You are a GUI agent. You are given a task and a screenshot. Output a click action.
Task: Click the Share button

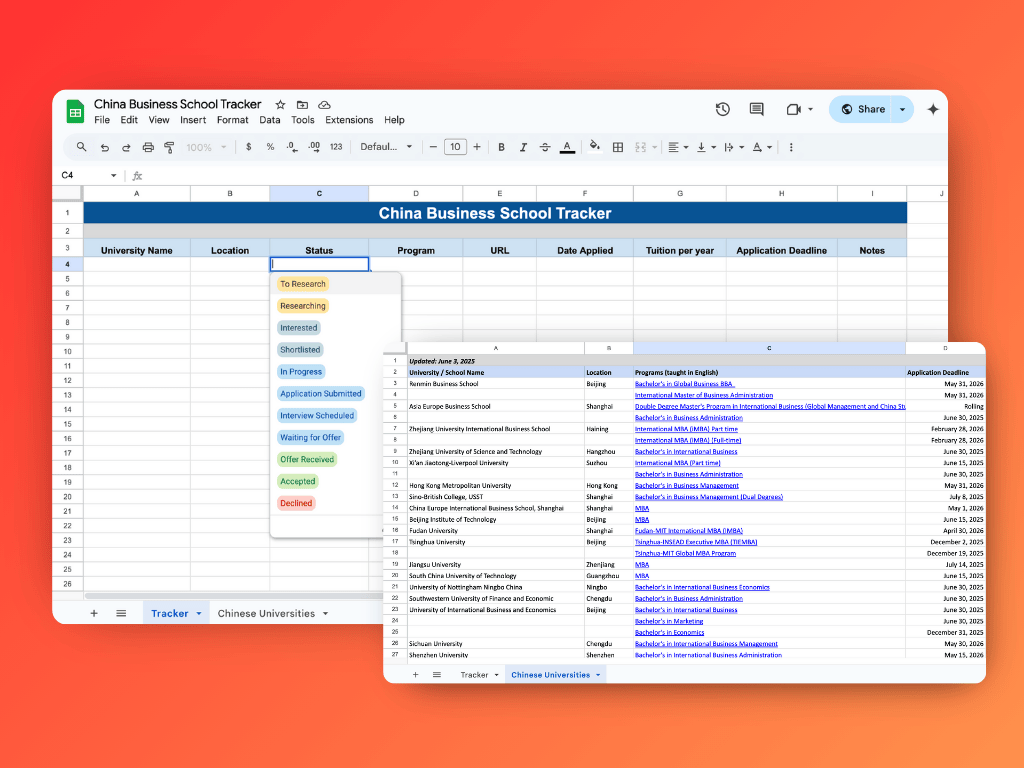tap(862, 109)
